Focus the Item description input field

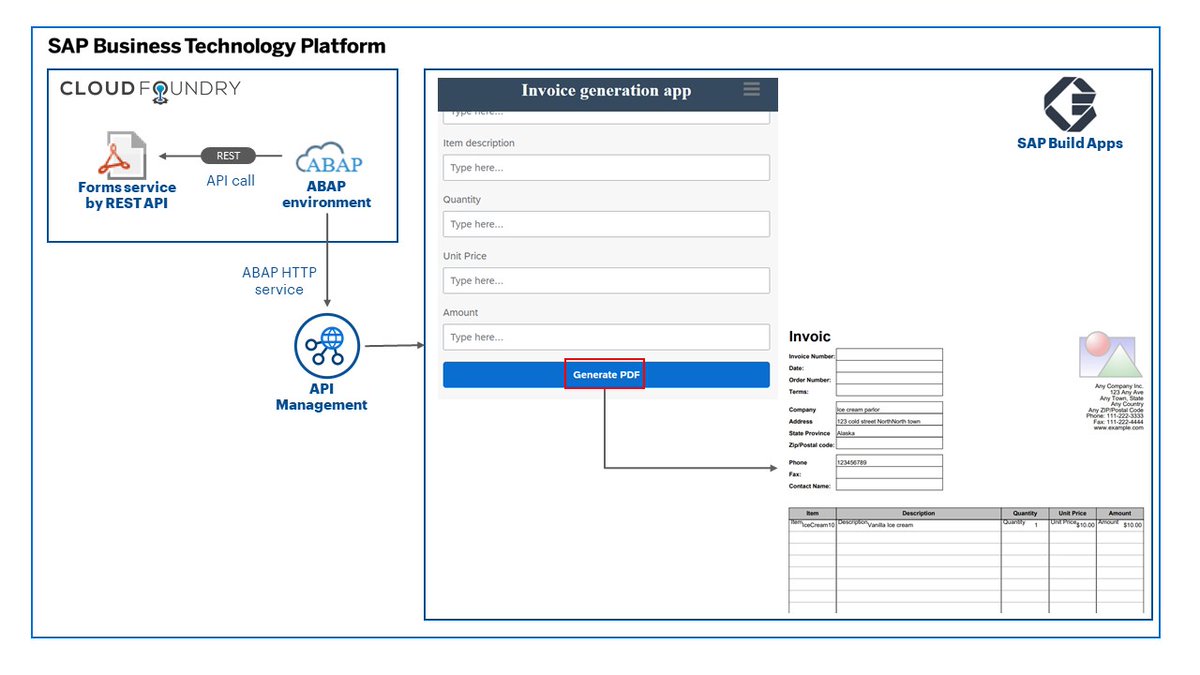[x=606, y=167]
